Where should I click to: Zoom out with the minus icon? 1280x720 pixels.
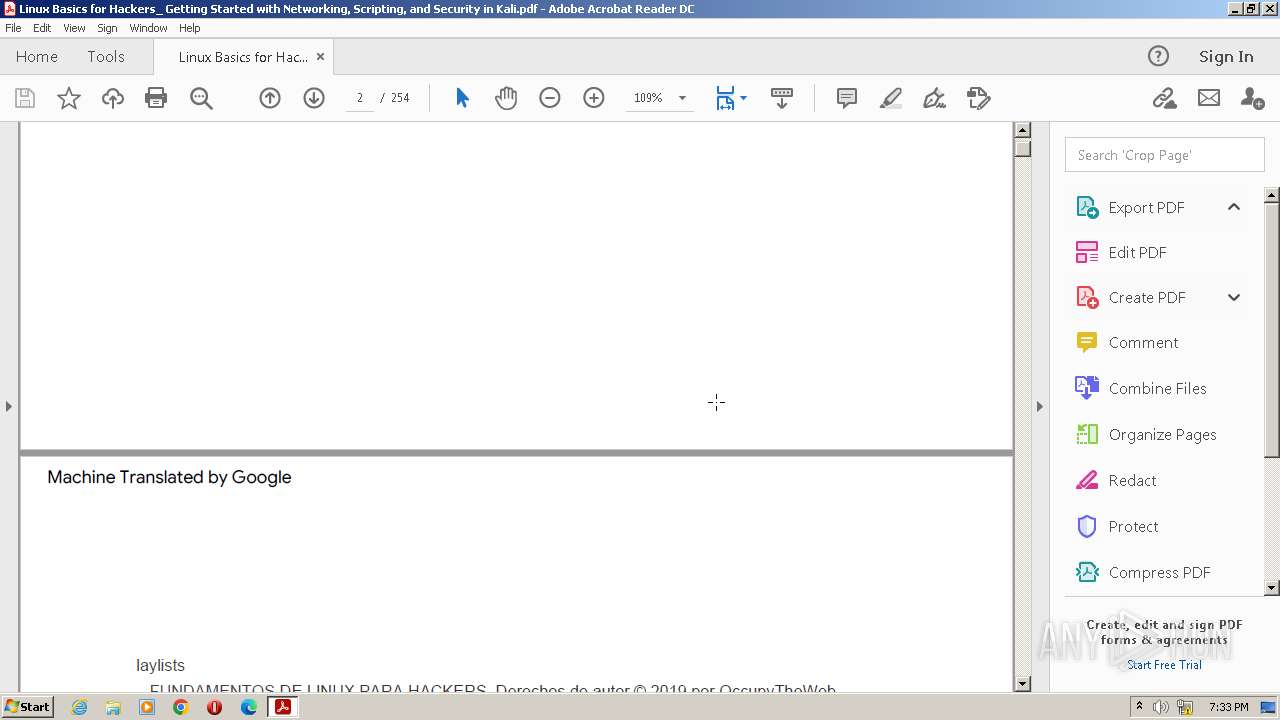[550, 98]
